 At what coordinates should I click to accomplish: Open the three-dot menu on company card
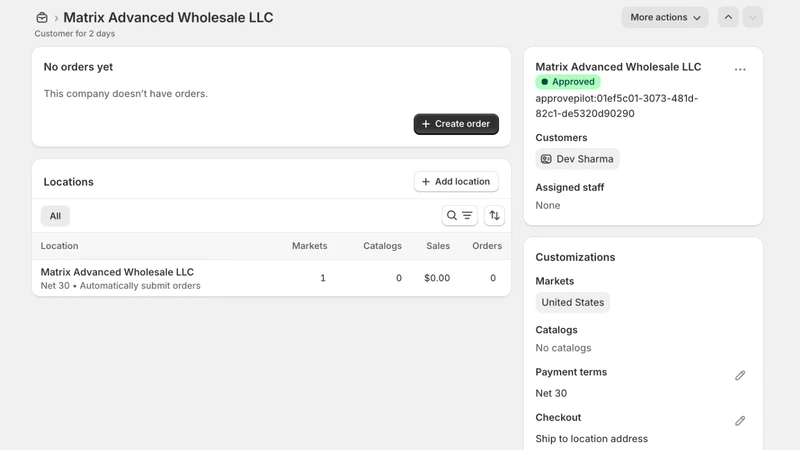coord(740,69)
